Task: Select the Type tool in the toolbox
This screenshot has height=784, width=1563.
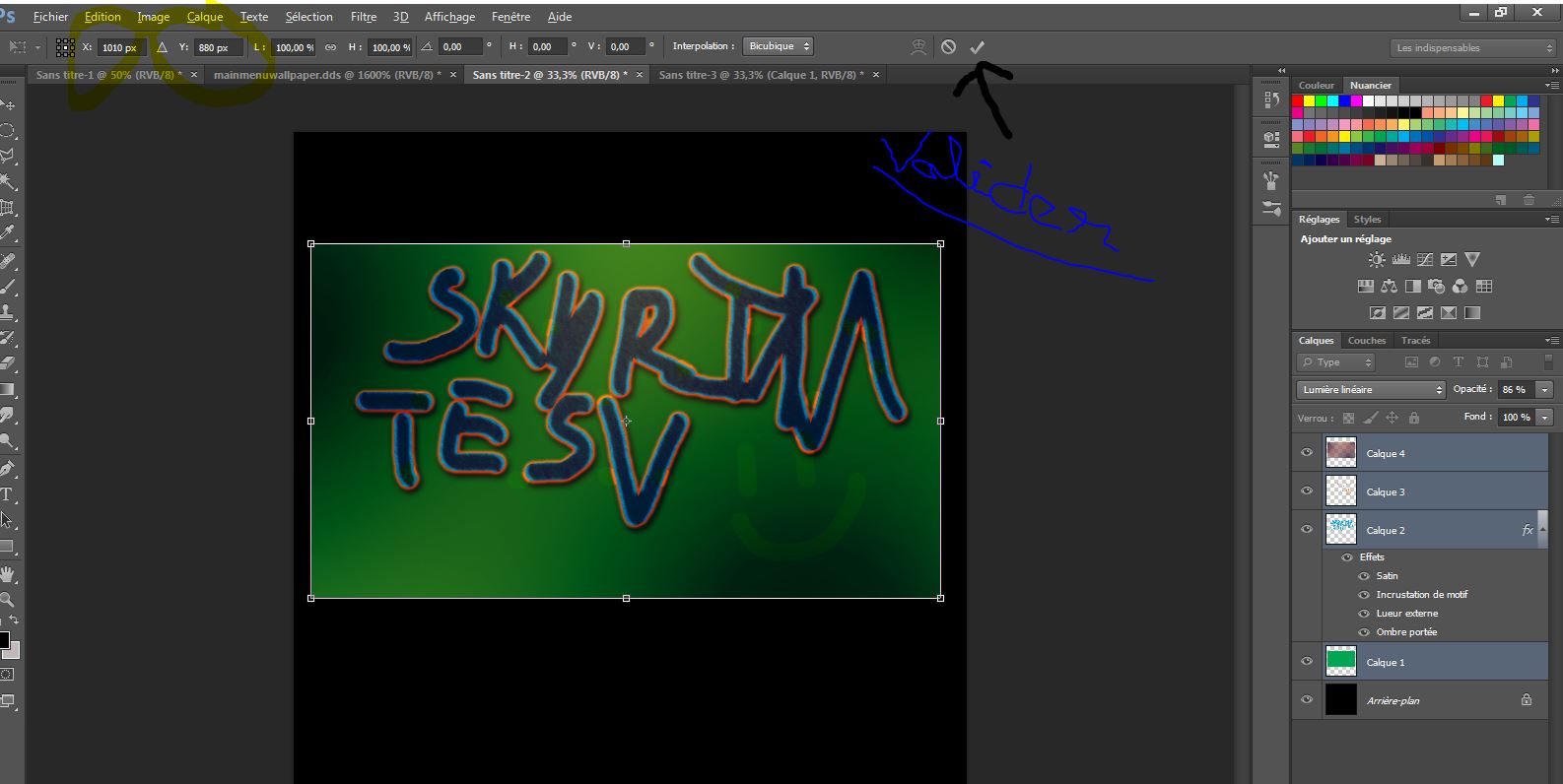Action: point(7,494)
